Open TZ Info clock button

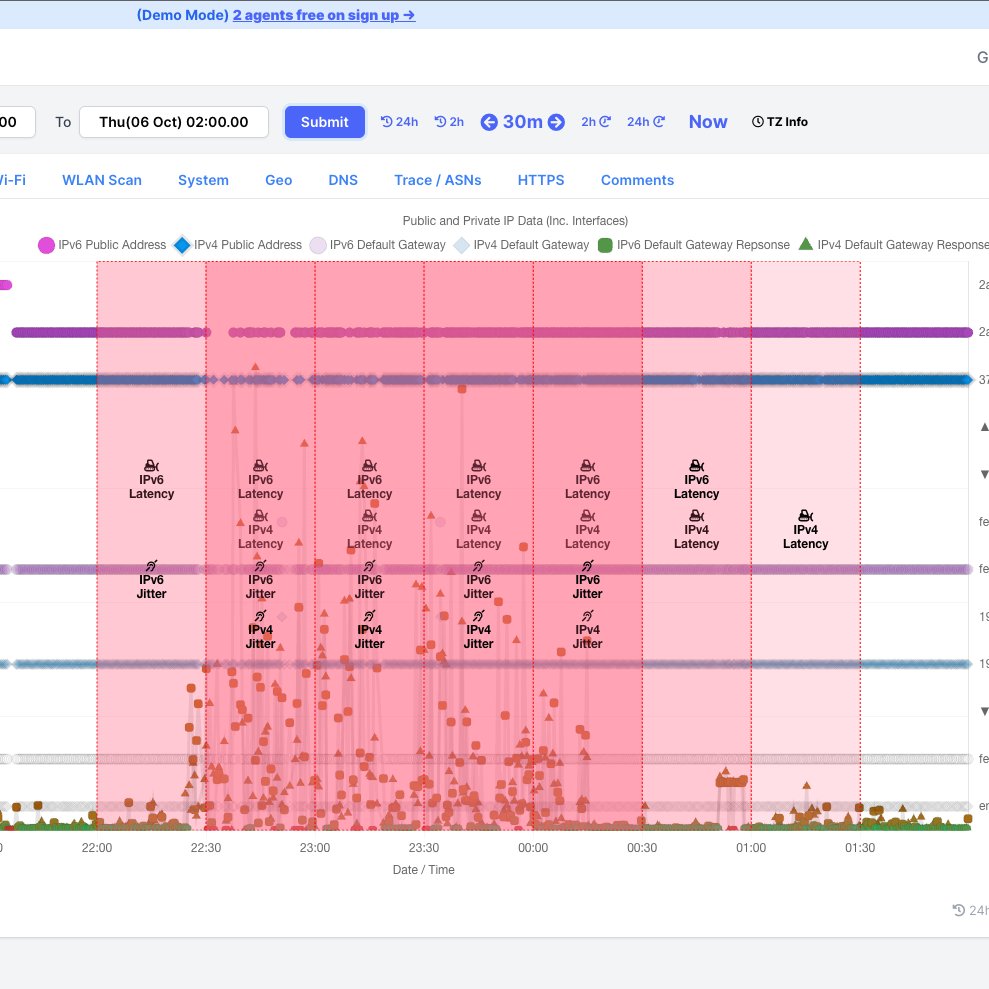pos(780,122)
